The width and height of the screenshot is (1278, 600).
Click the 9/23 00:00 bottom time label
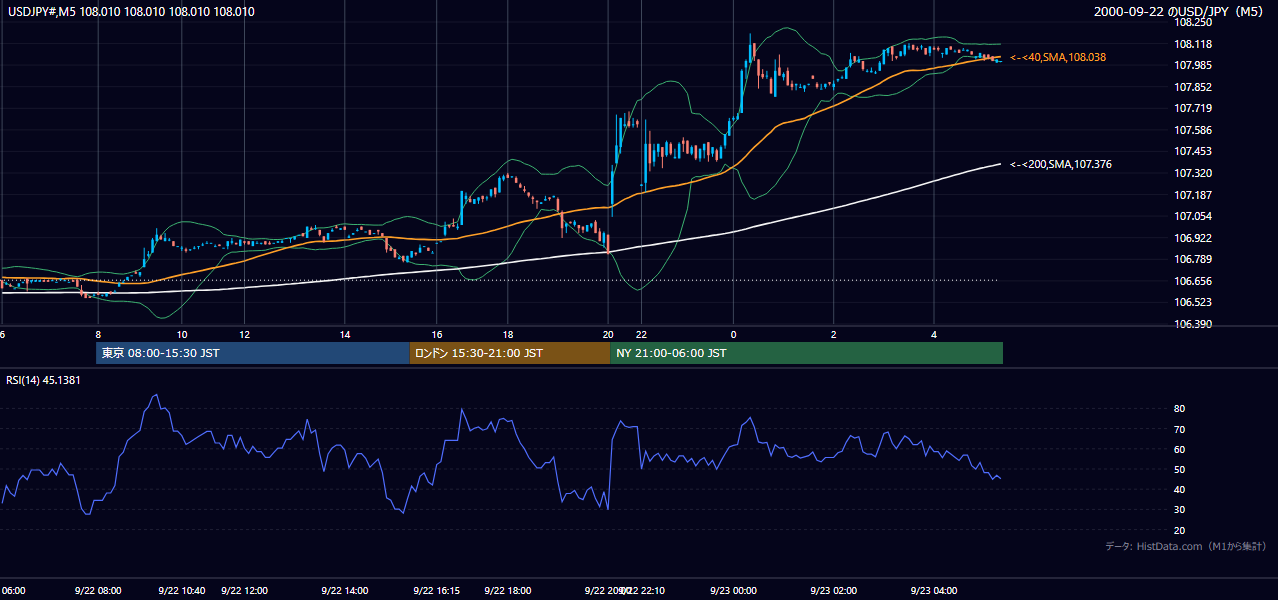click(733, 590)
